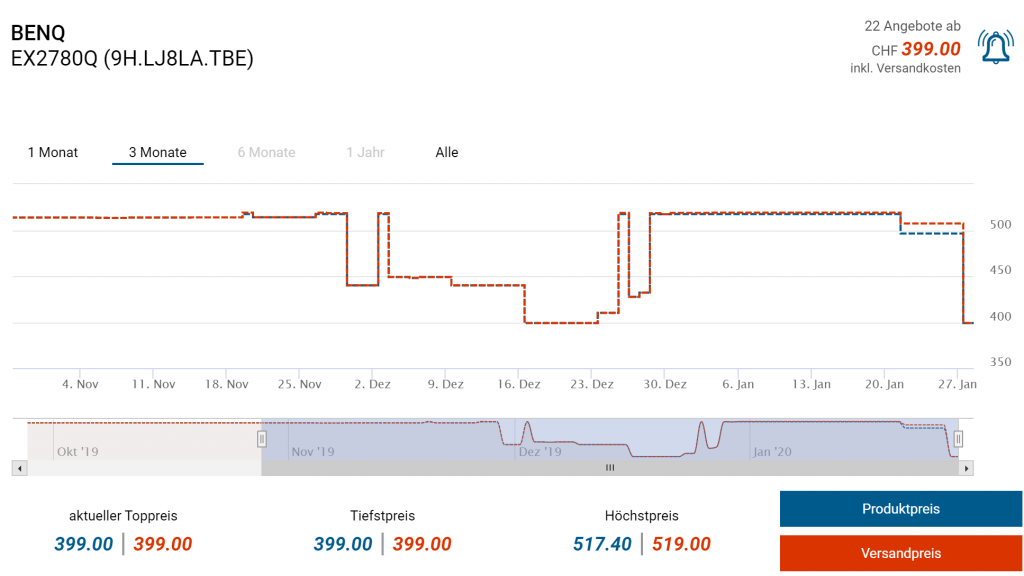Select the 1 Monat range

pyautogui.click(x=53, y=153)
